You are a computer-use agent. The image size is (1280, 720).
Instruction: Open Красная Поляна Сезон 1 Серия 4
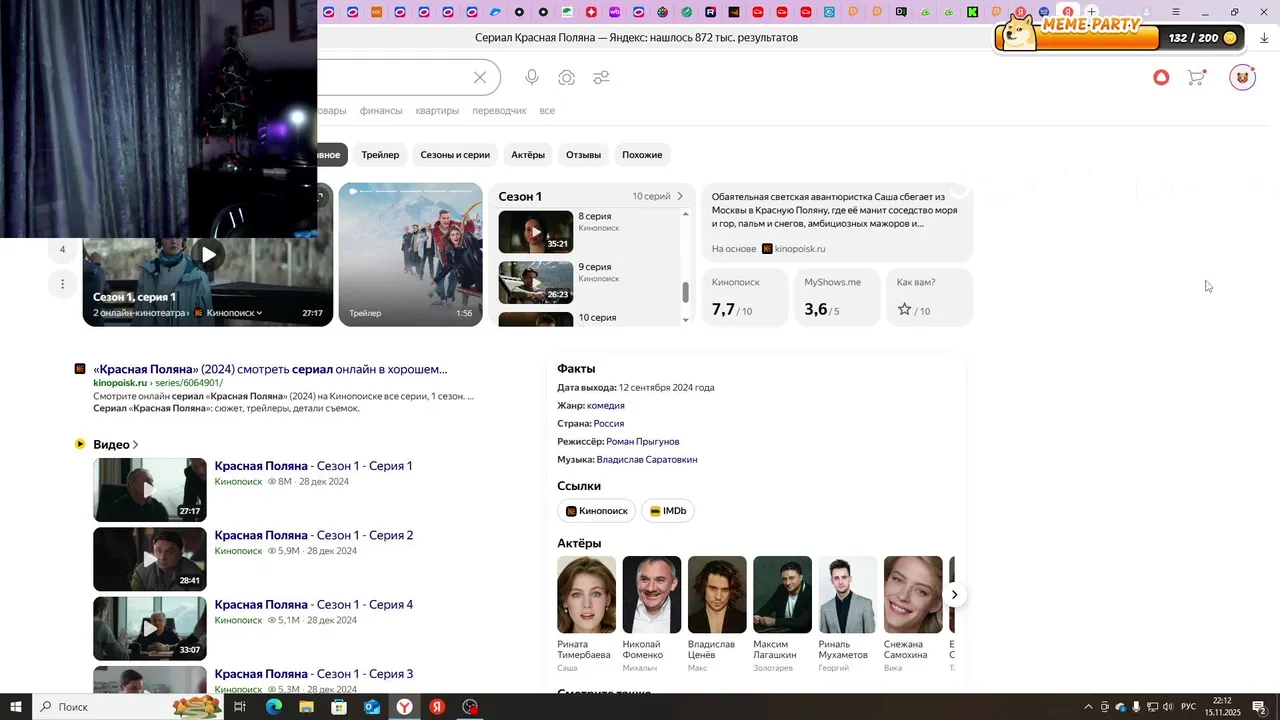314,604
